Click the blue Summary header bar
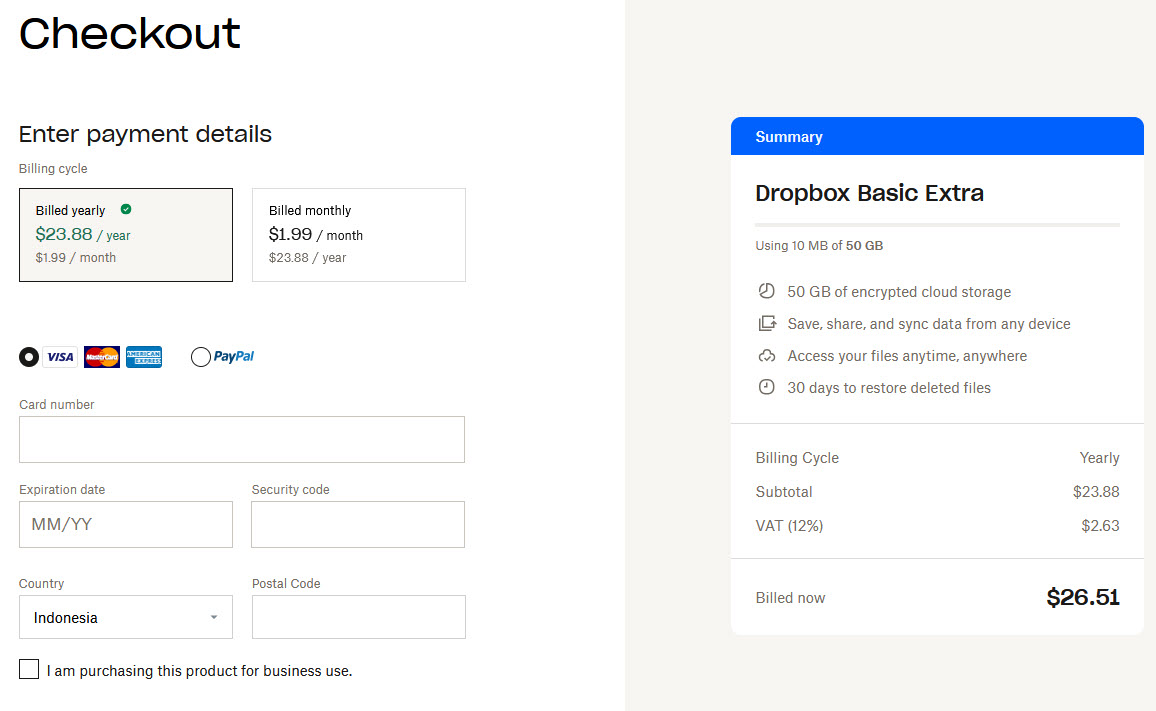 (x=937, y=136)
